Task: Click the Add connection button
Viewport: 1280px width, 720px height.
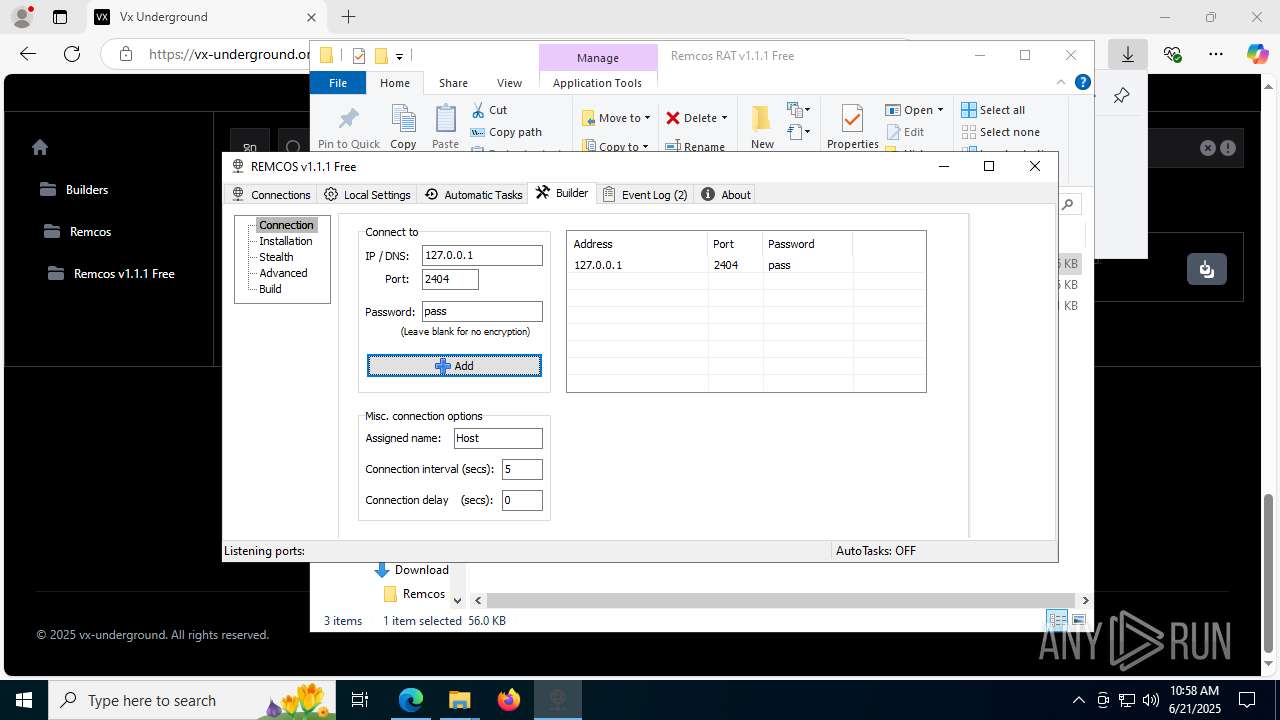Action: [454, 366]
